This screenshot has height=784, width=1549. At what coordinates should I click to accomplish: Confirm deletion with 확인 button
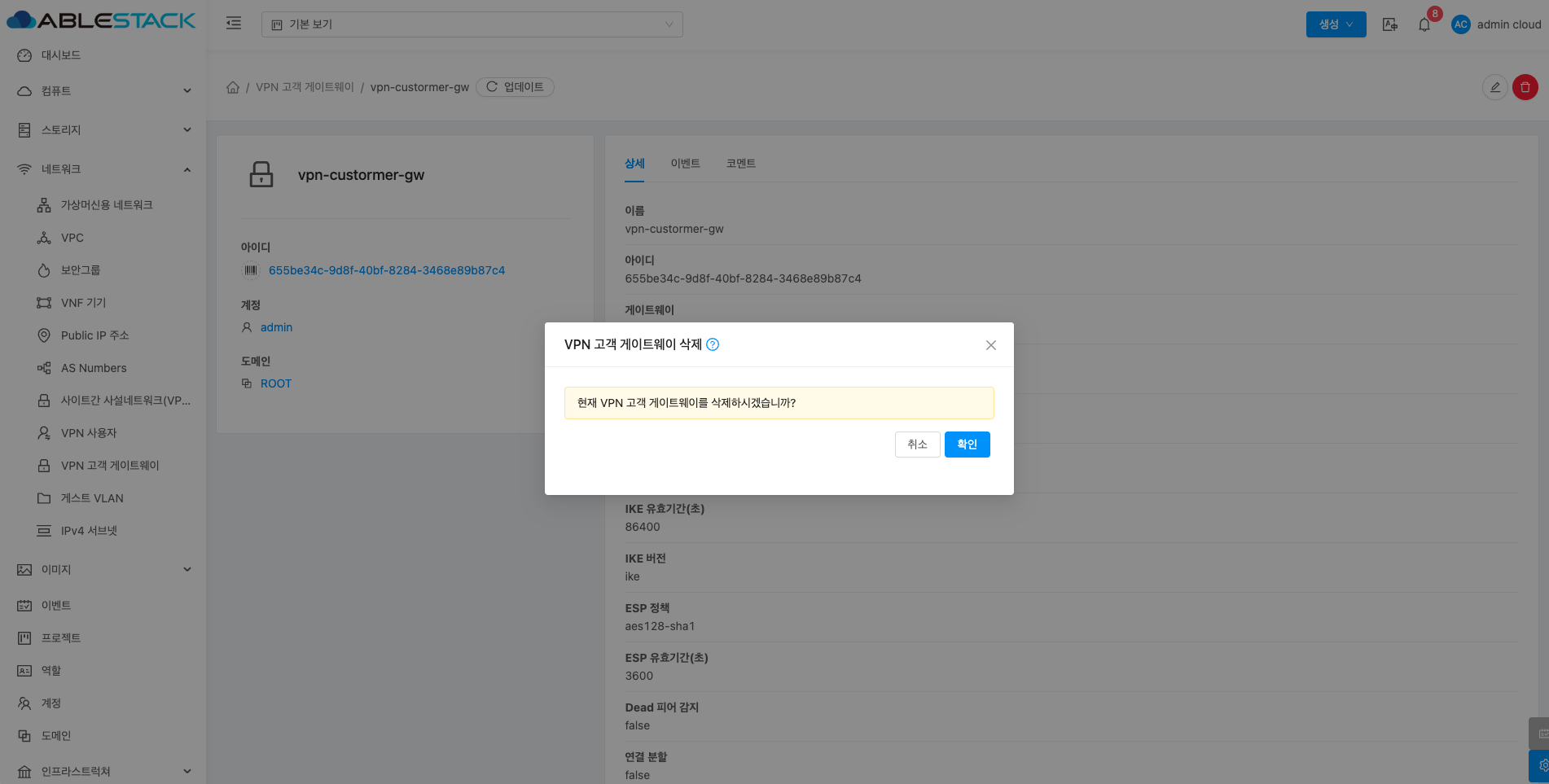pos(967,445)
